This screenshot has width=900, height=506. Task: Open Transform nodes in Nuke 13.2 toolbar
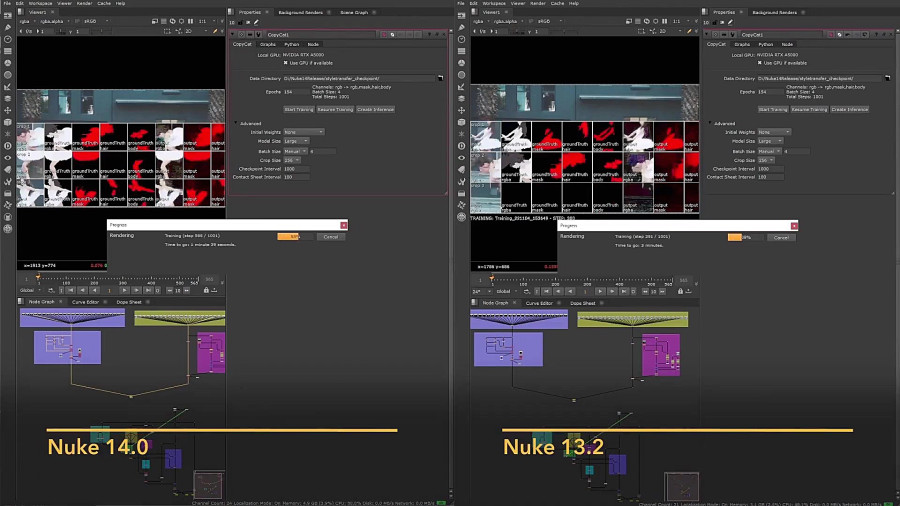pos(461,110)
